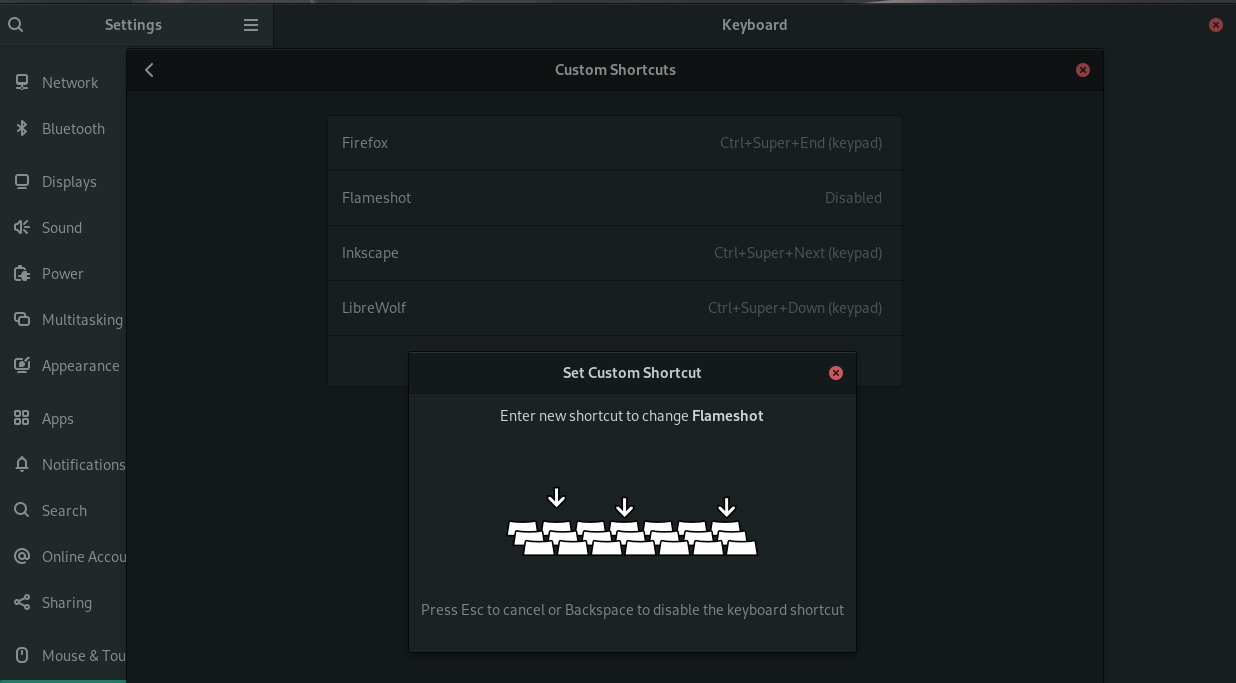Image resolution: width=1236 pixels, height=683 pixels.
Task: Open the Settings hamburger menu
Action: point(251,25)
